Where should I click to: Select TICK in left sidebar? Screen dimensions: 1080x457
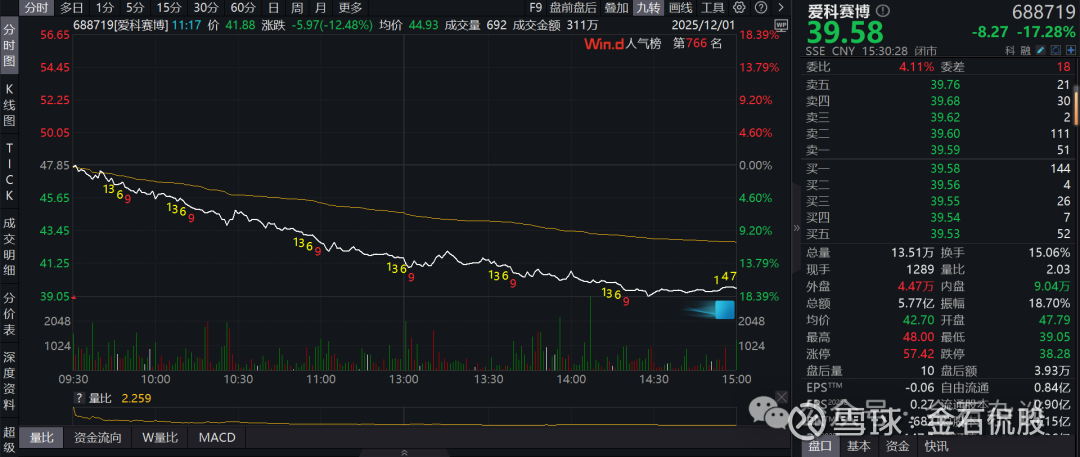click(x=10, y=172)
